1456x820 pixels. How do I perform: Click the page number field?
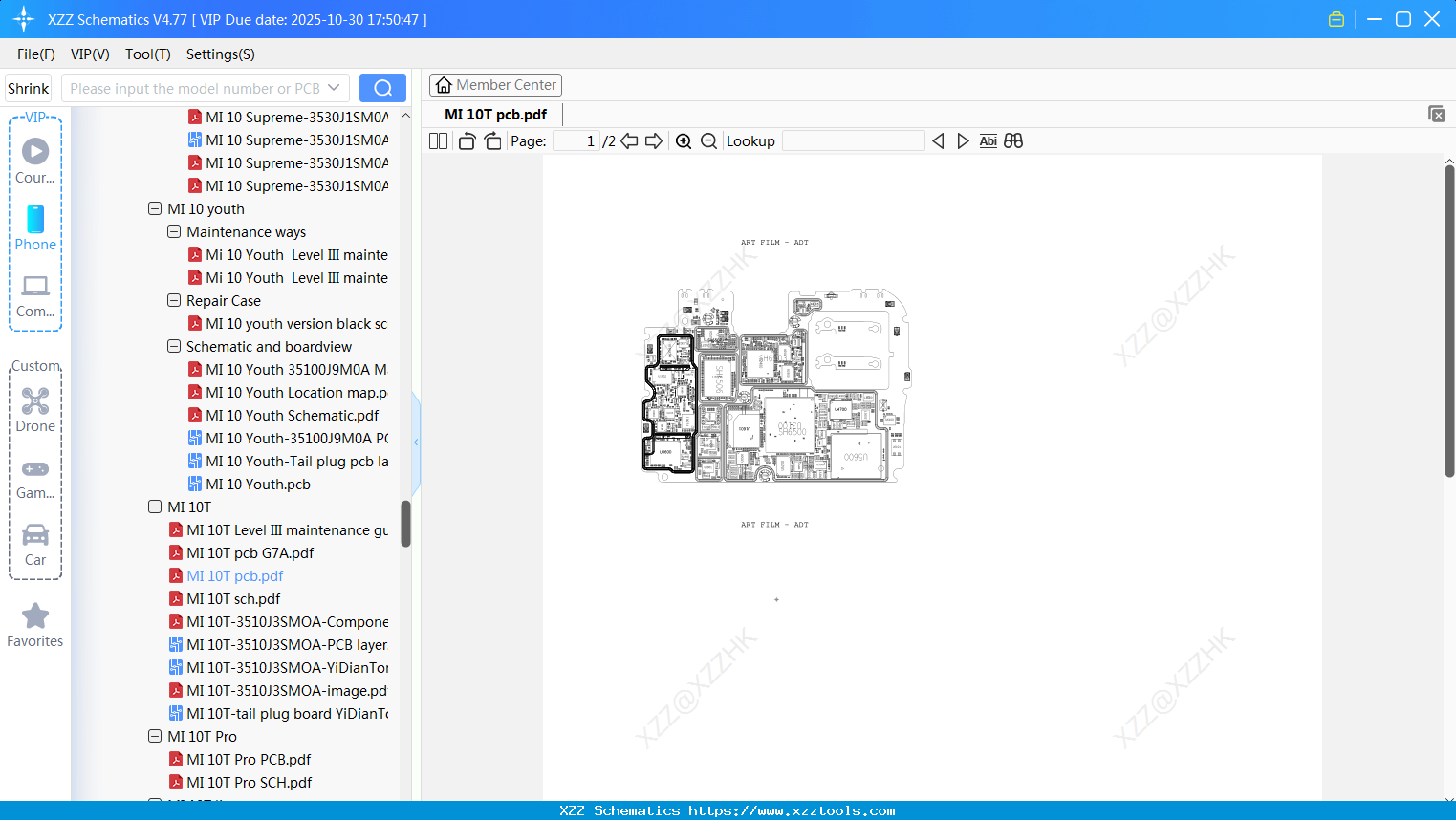coord(576,141)
